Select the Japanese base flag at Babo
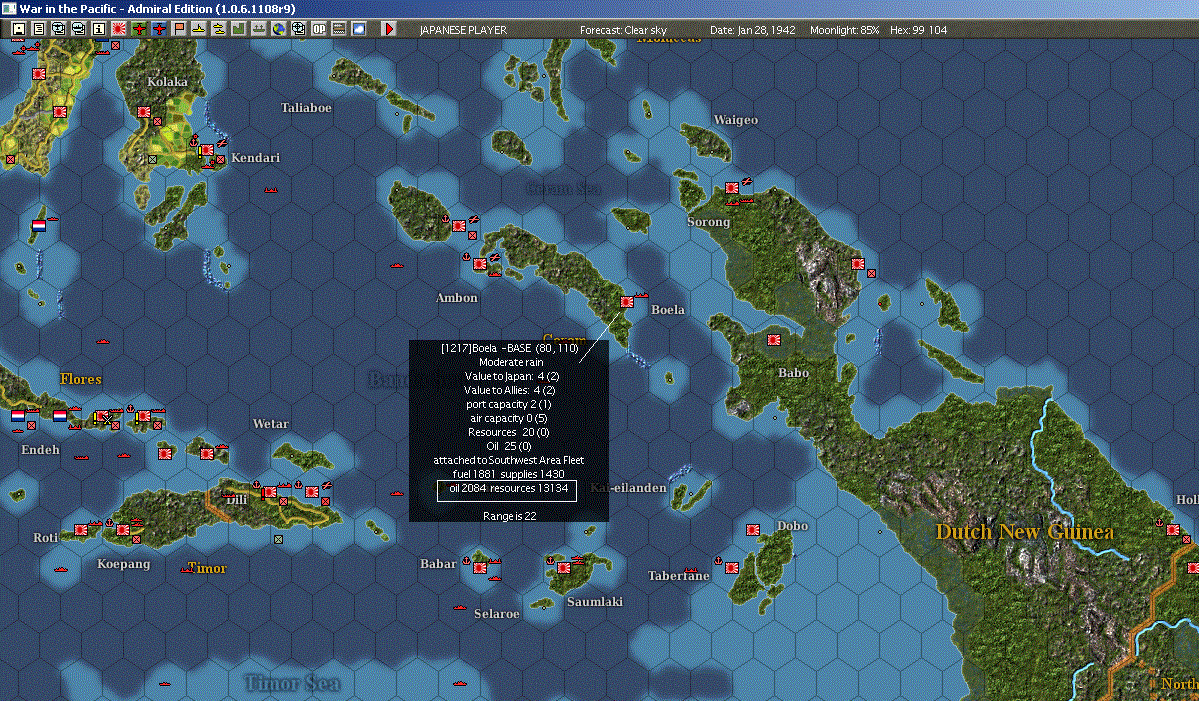 (x=773, y=339)
